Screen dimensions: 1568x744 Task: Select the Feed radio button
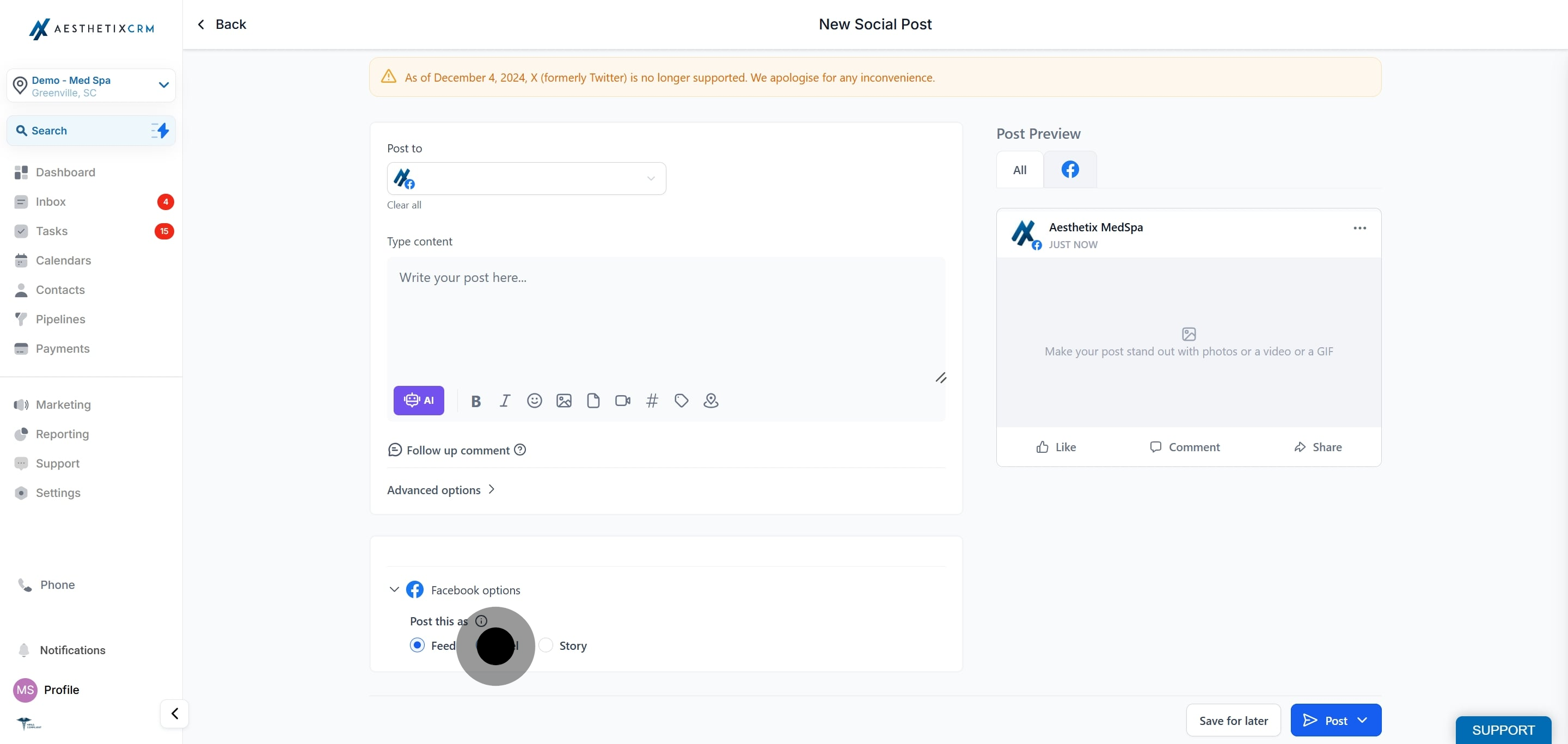click(417, 645)
